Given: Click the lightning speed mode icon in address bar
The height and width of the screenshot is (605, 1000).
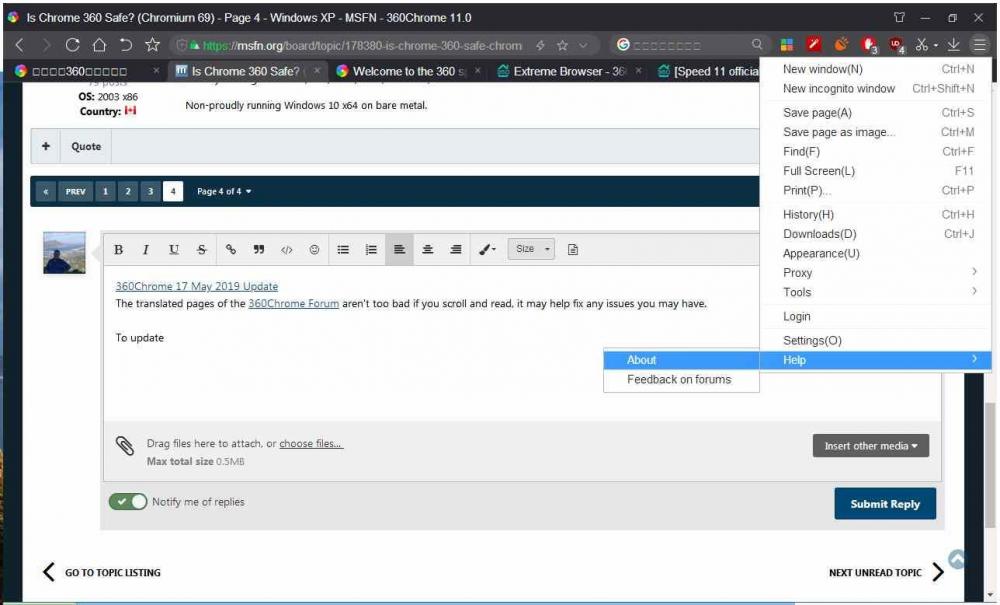Looking at the screenshot, I should (540, 45).
